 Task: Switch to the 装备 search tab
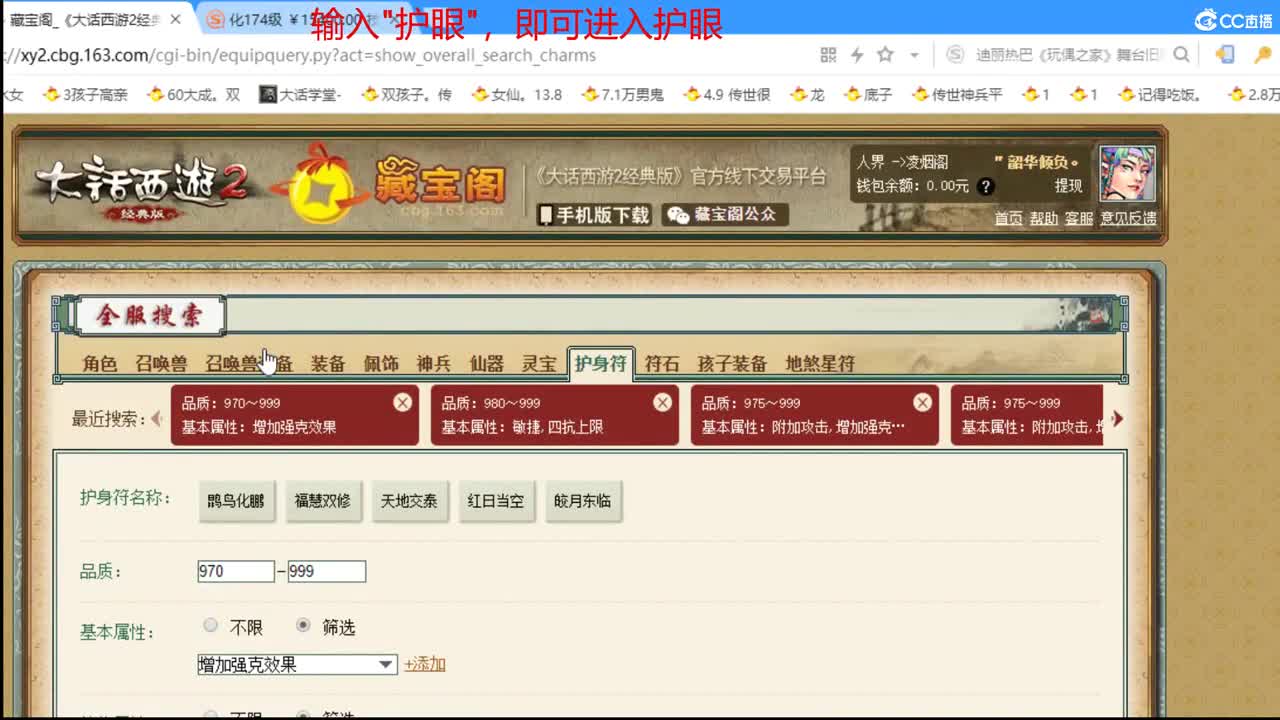coord(328,364)
